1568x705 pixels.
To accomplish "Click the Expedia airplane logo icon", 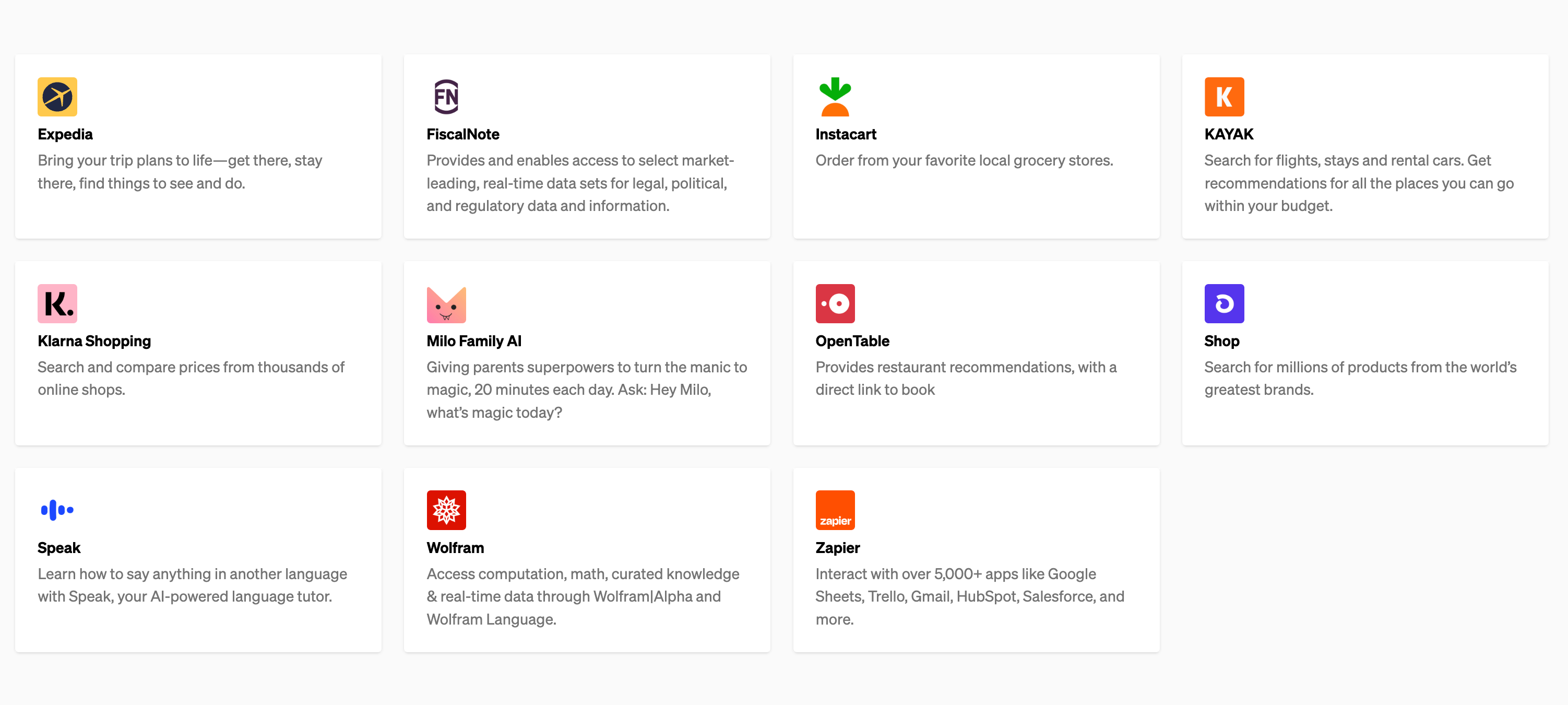I will point(57,97).
